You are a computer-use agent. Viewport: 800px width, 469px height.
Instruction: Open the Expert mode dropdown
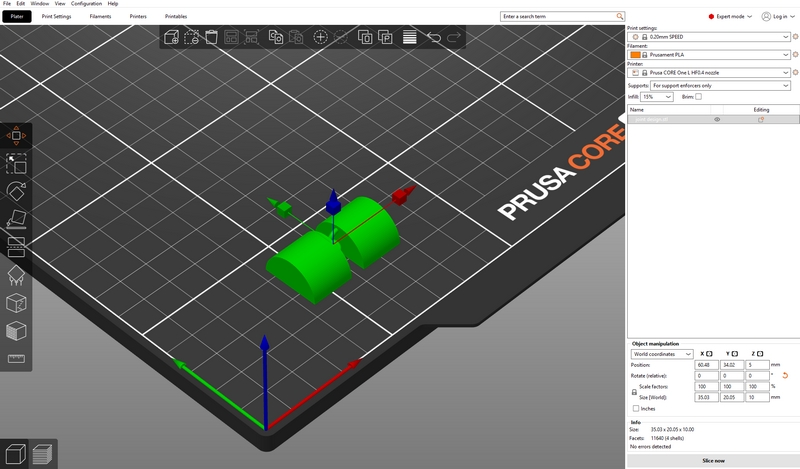[730, 16]
